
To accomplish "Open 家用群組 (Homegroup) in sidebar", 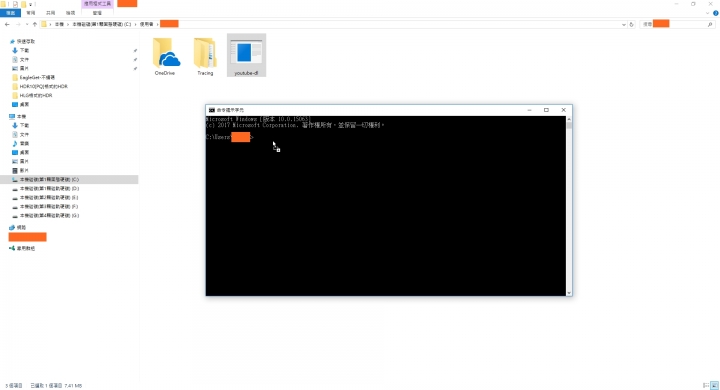I will pyautogui.click(x=26, y=249).
